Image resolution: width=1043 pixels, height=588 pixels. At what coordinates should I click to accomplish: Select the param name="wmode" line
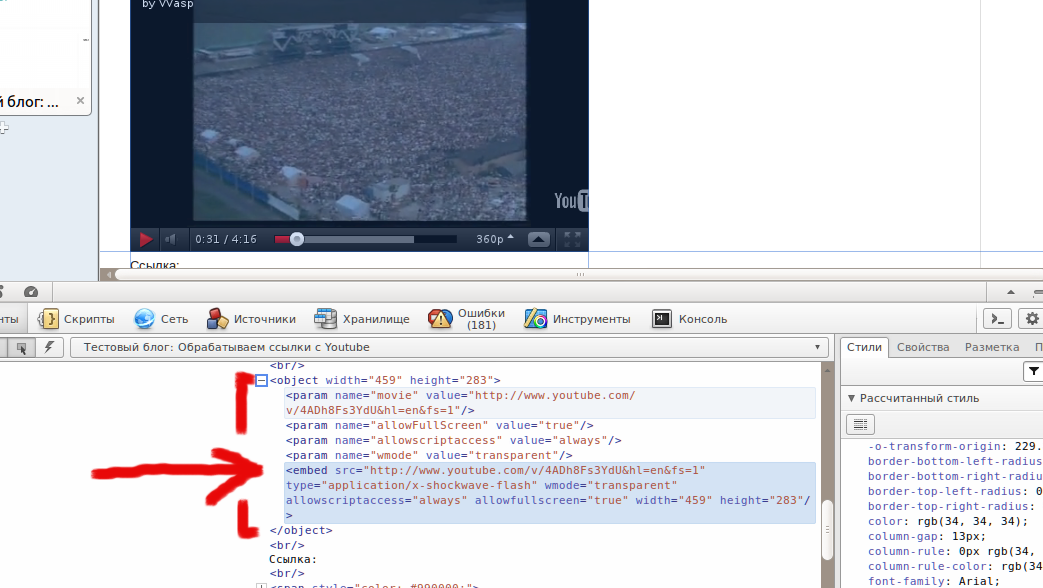point(429,456)
